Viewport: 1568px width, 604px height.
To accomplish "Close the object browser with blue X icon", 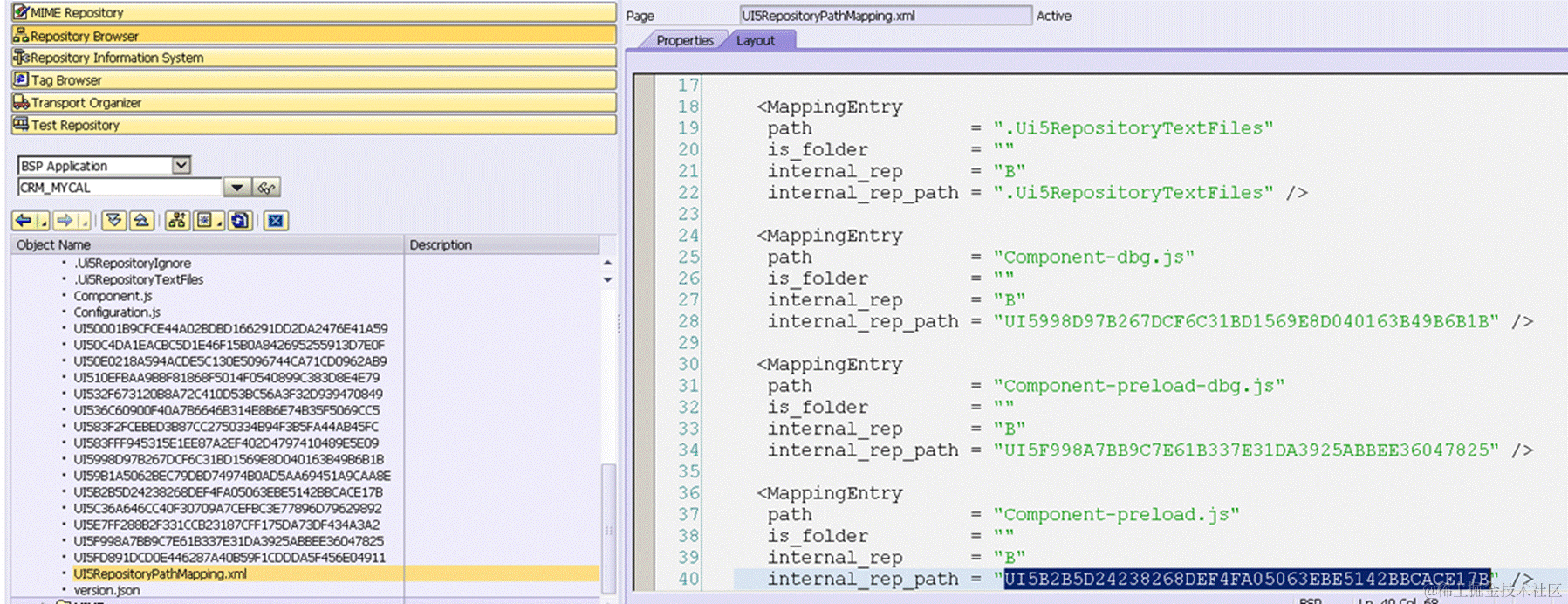I will coord(276,221).
